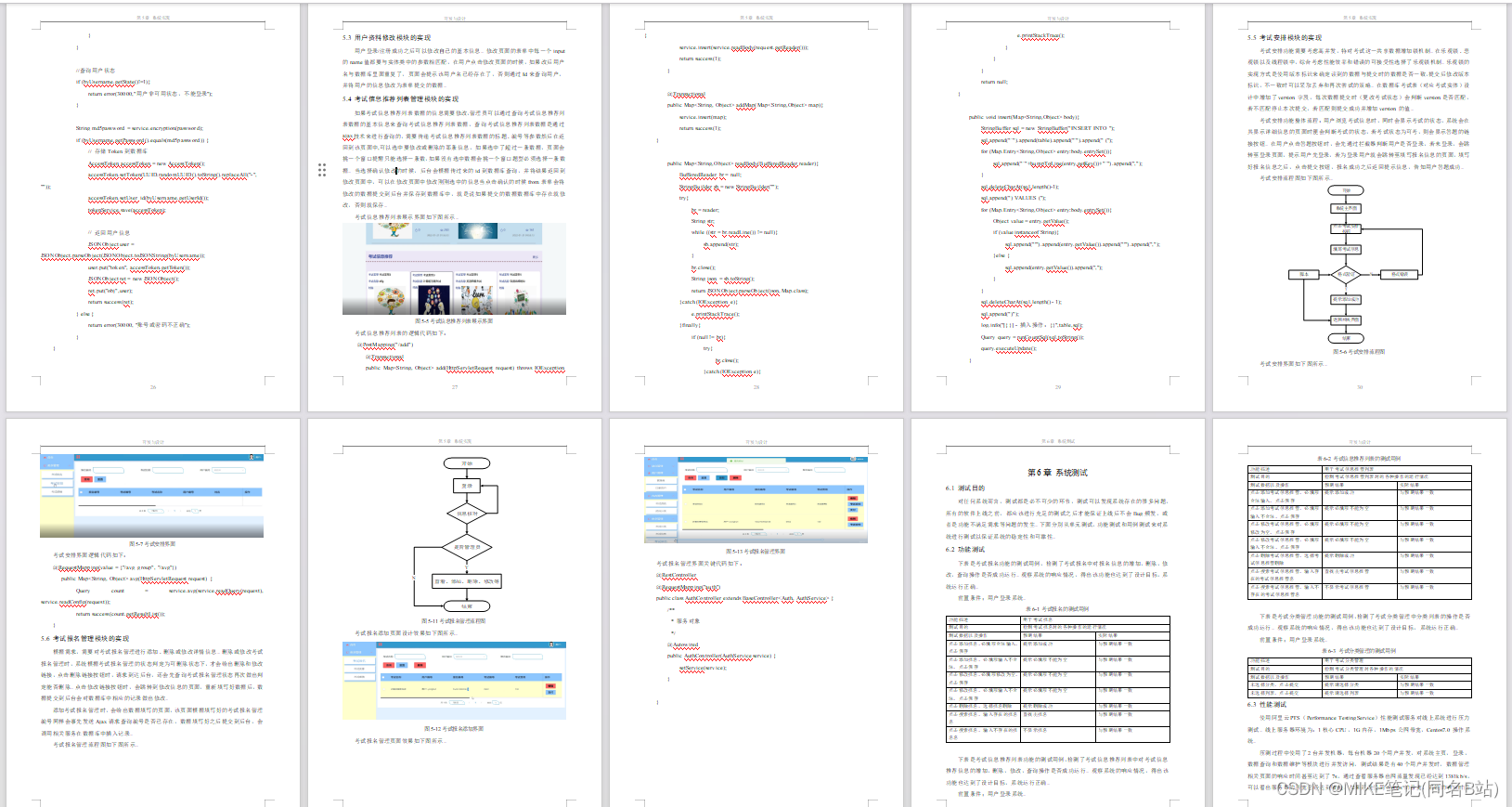Click the @Autowired annotation line

click(683, 644)
